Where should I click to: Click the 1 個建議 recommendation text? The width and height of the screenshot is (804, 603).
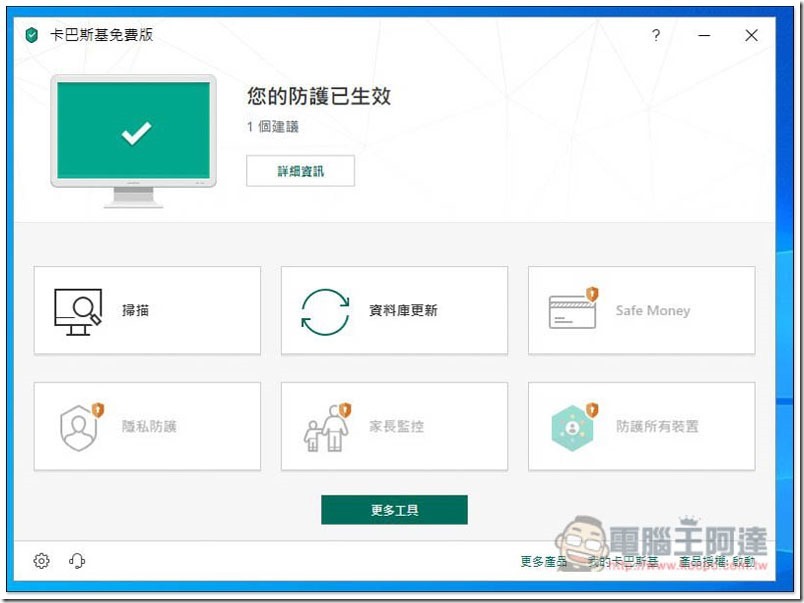click(273, 127)
